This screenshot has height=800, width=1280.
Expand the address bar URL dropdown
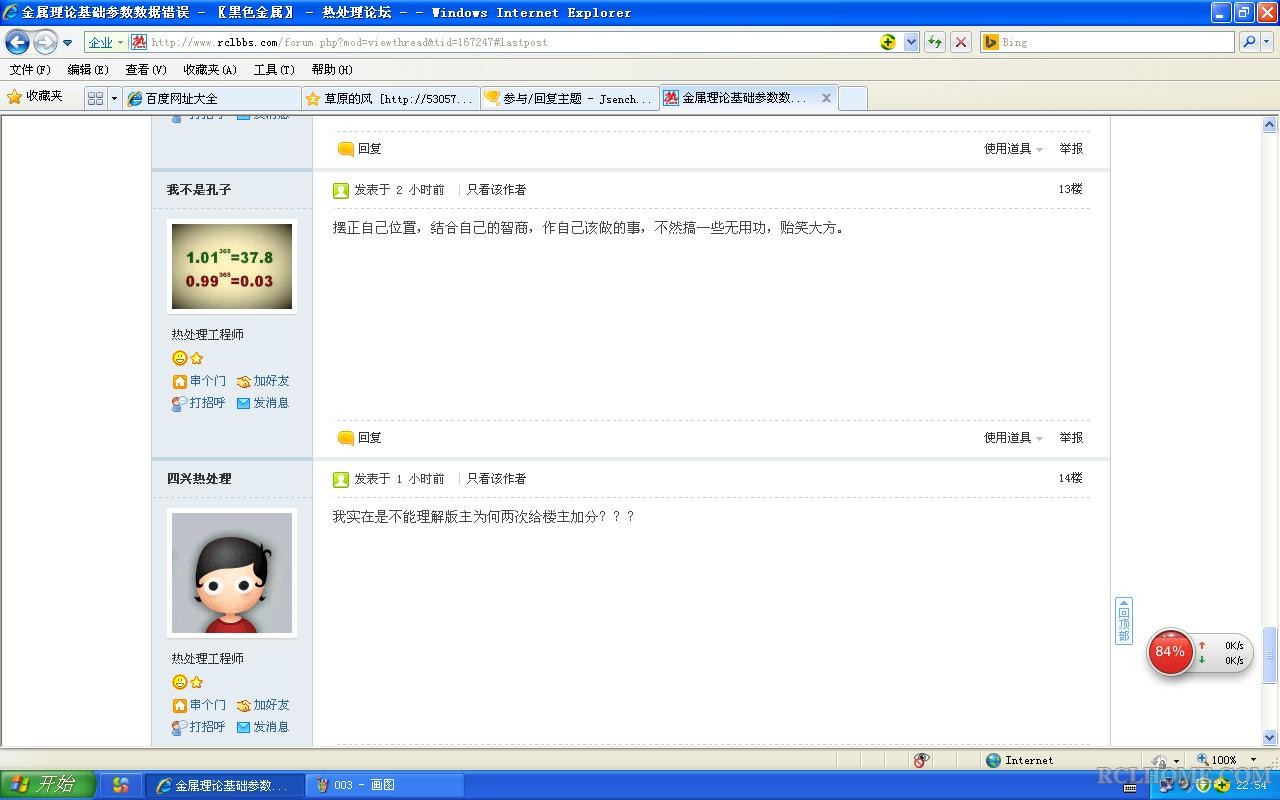pos(911,42)
